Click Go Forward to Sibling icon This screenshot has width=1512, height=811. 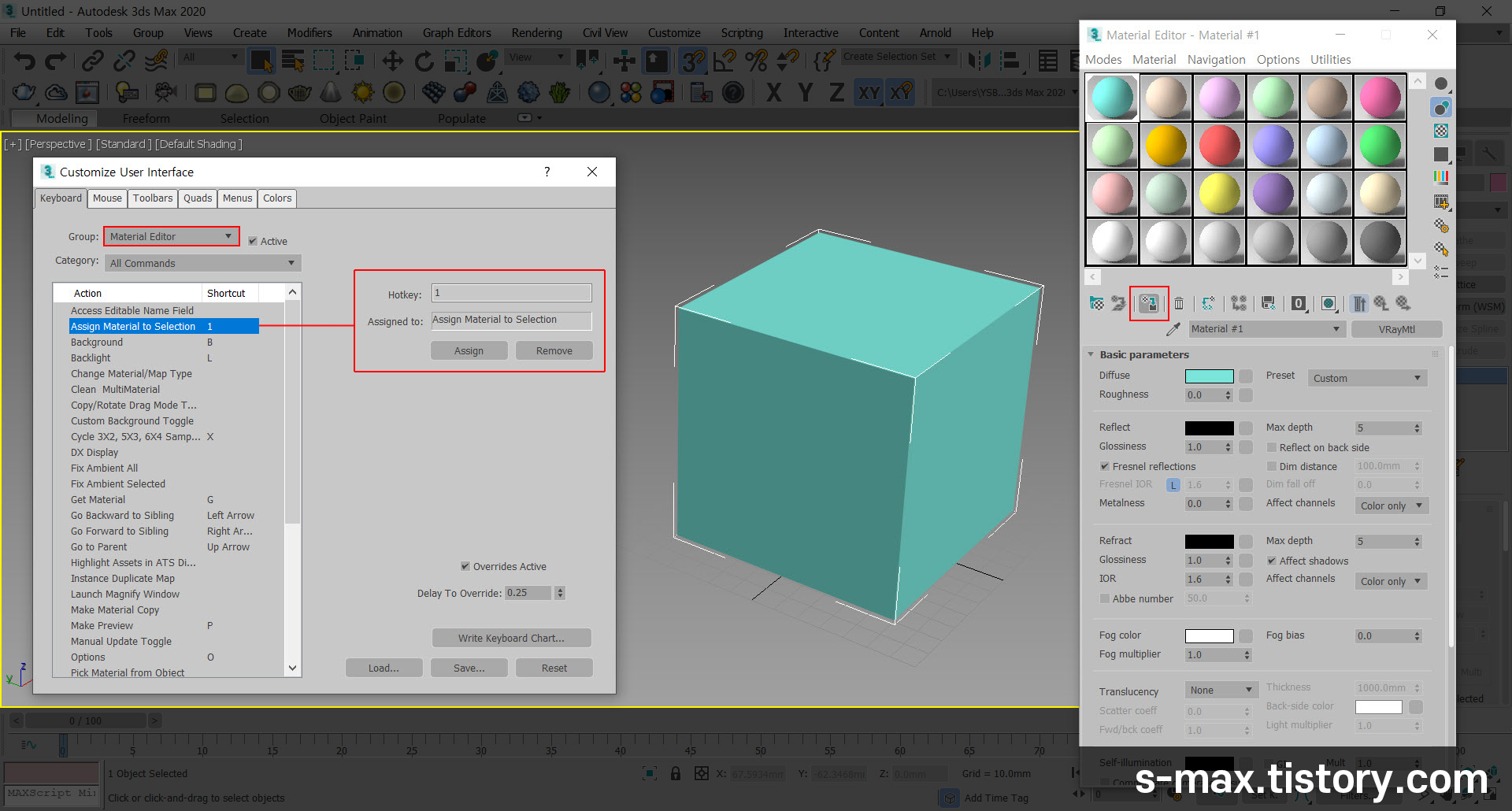(1403, 303)
